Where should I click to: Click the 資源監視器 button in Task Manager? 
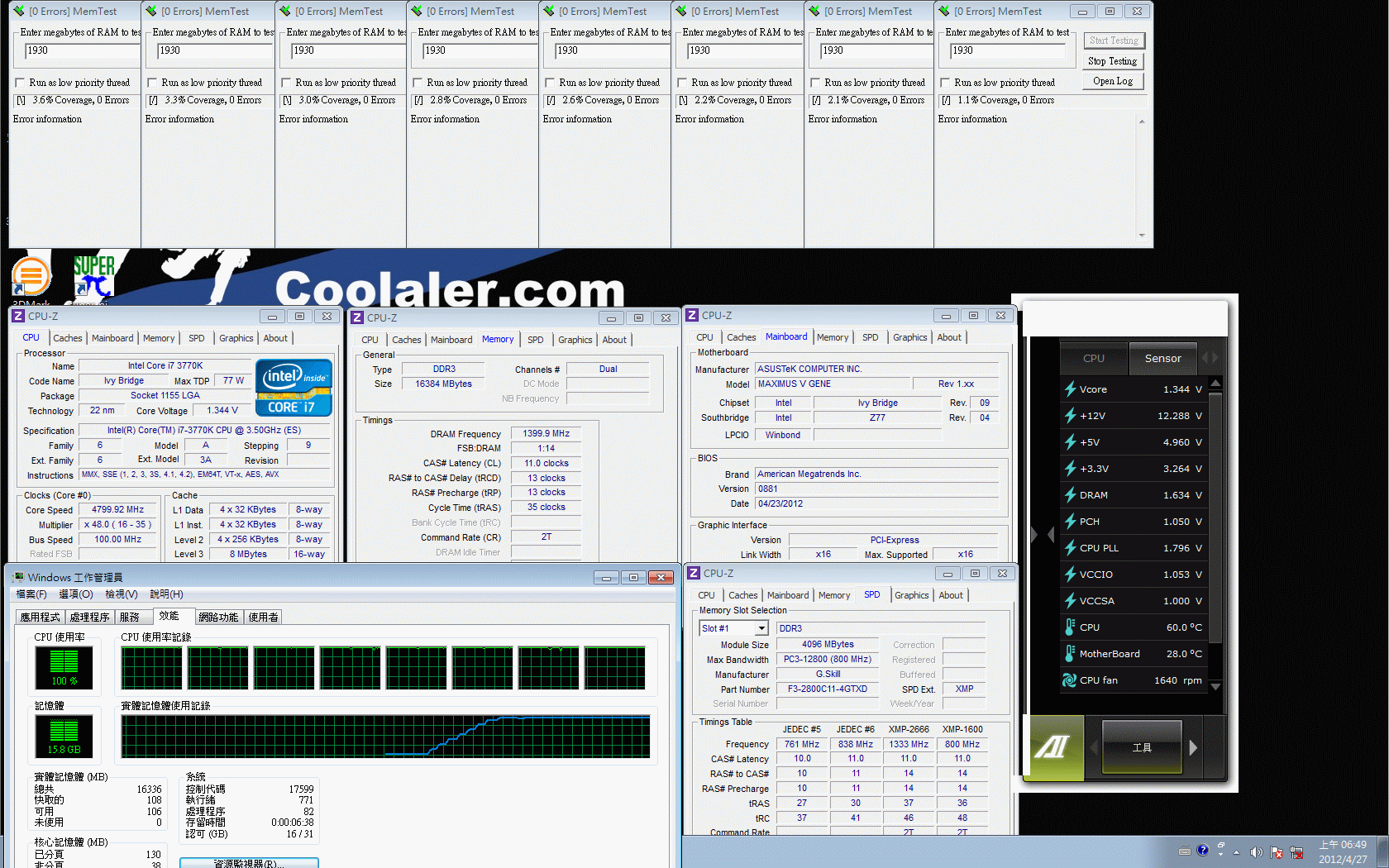point(249,863)
